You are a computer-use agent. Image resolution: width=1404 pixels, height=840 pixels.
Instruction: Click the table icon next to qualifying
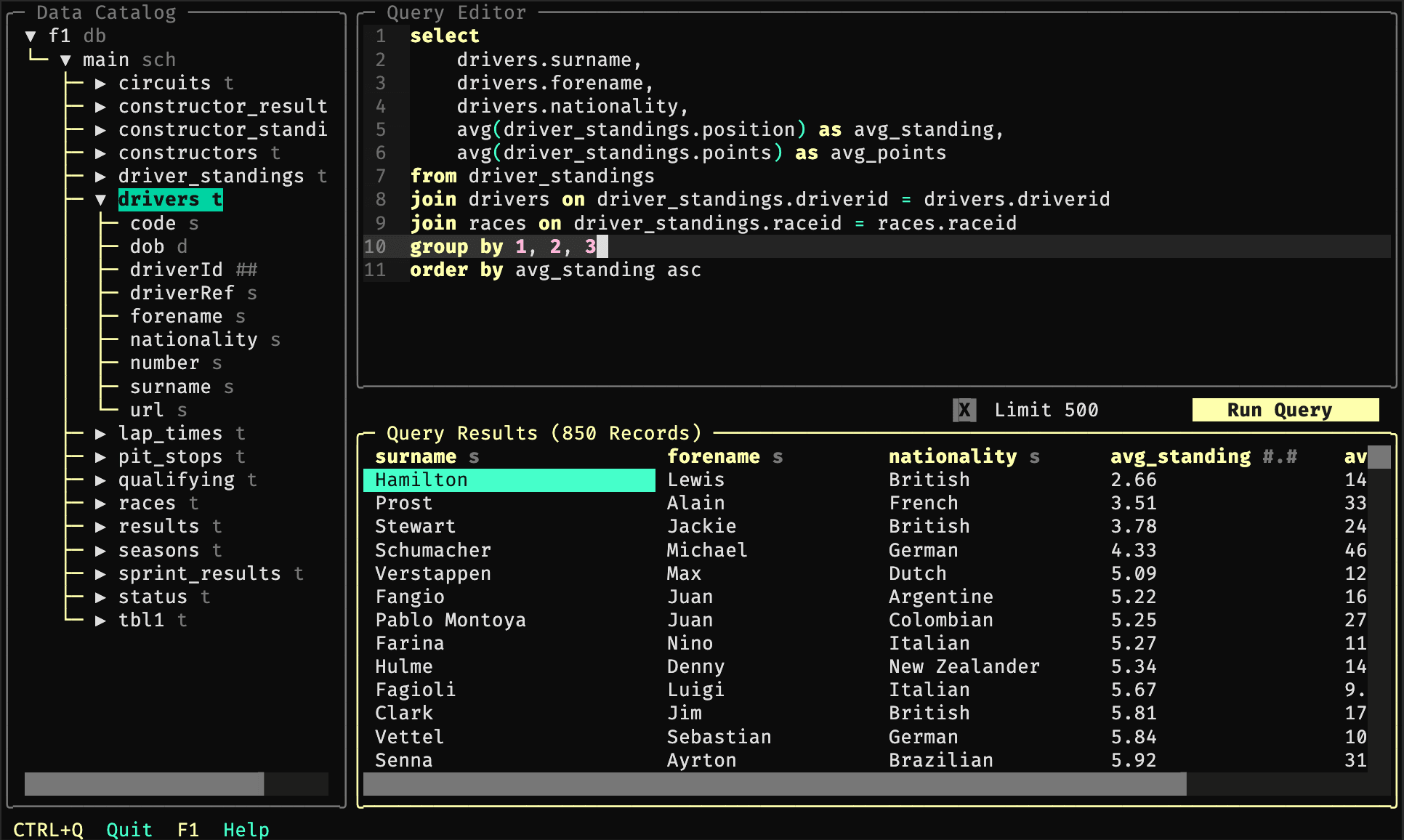pyautogui.click(x=251, y=480)
